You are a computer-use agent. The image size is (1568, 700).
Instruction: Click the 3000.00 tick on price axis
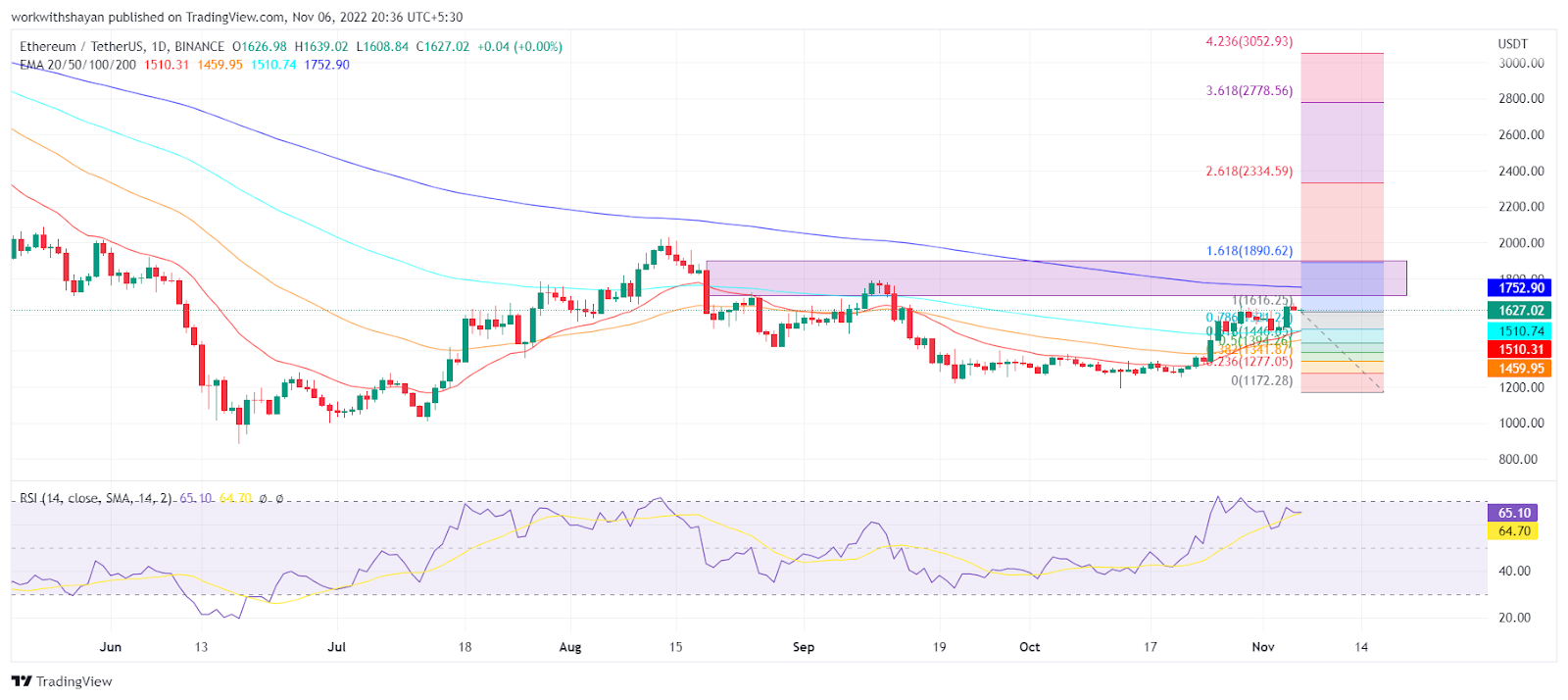click(x=1521, y=63)
